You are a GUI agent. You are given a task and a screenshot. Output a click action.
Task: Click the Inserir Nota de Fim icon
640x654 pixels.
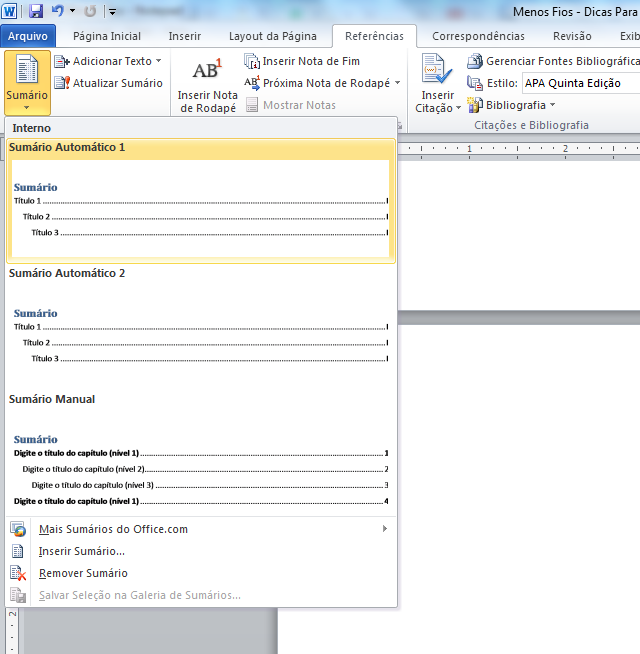[252, 61]
